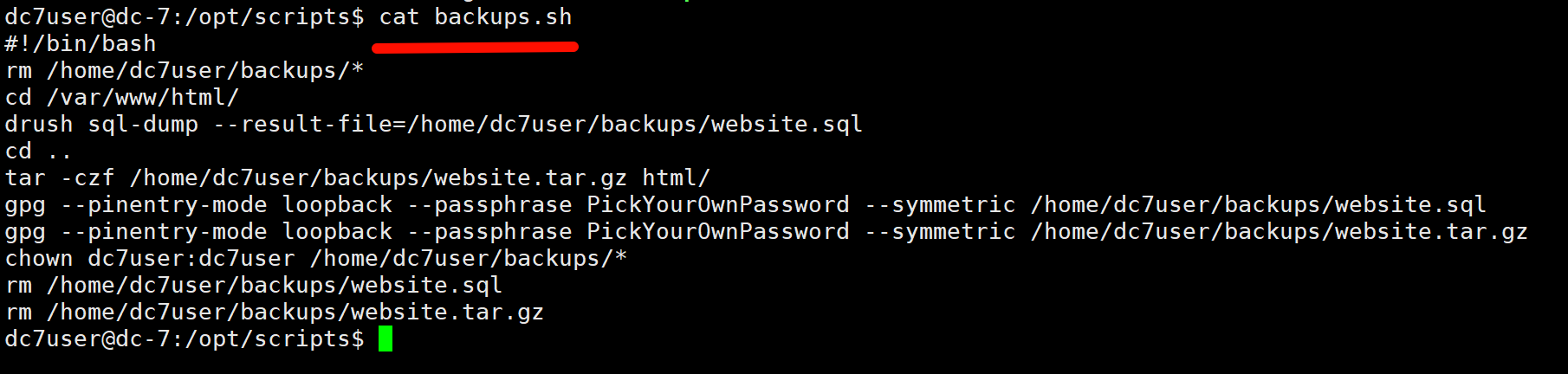Click the red underline beneath backups.sh
This screenshot has width=1568, height=374.
pyautogui.click(x=476, y=48)
